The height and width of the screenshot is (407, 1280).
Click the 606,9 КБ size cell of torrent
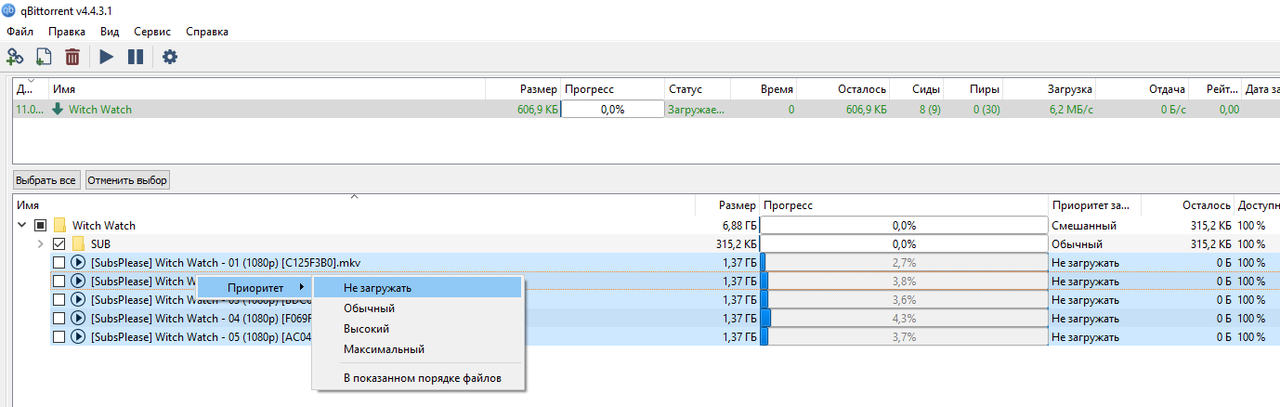539,109
